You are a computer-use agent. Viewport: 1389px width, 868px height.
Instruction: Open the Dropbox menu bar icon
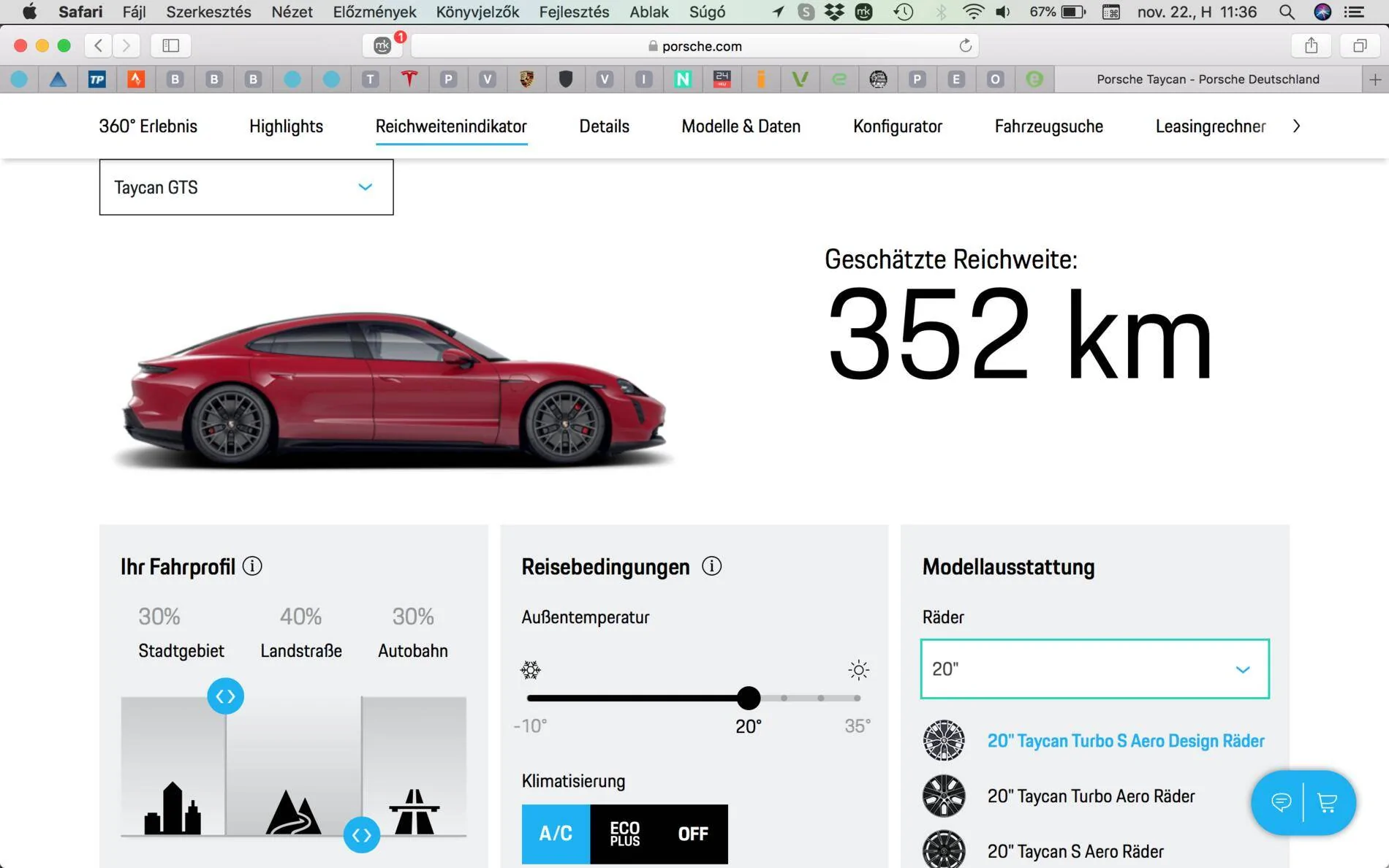click(x=834, y=12)
